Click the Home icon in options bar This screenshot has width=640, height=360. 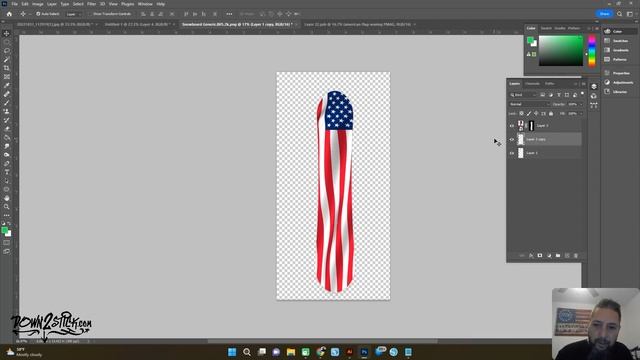pos(9,14)
